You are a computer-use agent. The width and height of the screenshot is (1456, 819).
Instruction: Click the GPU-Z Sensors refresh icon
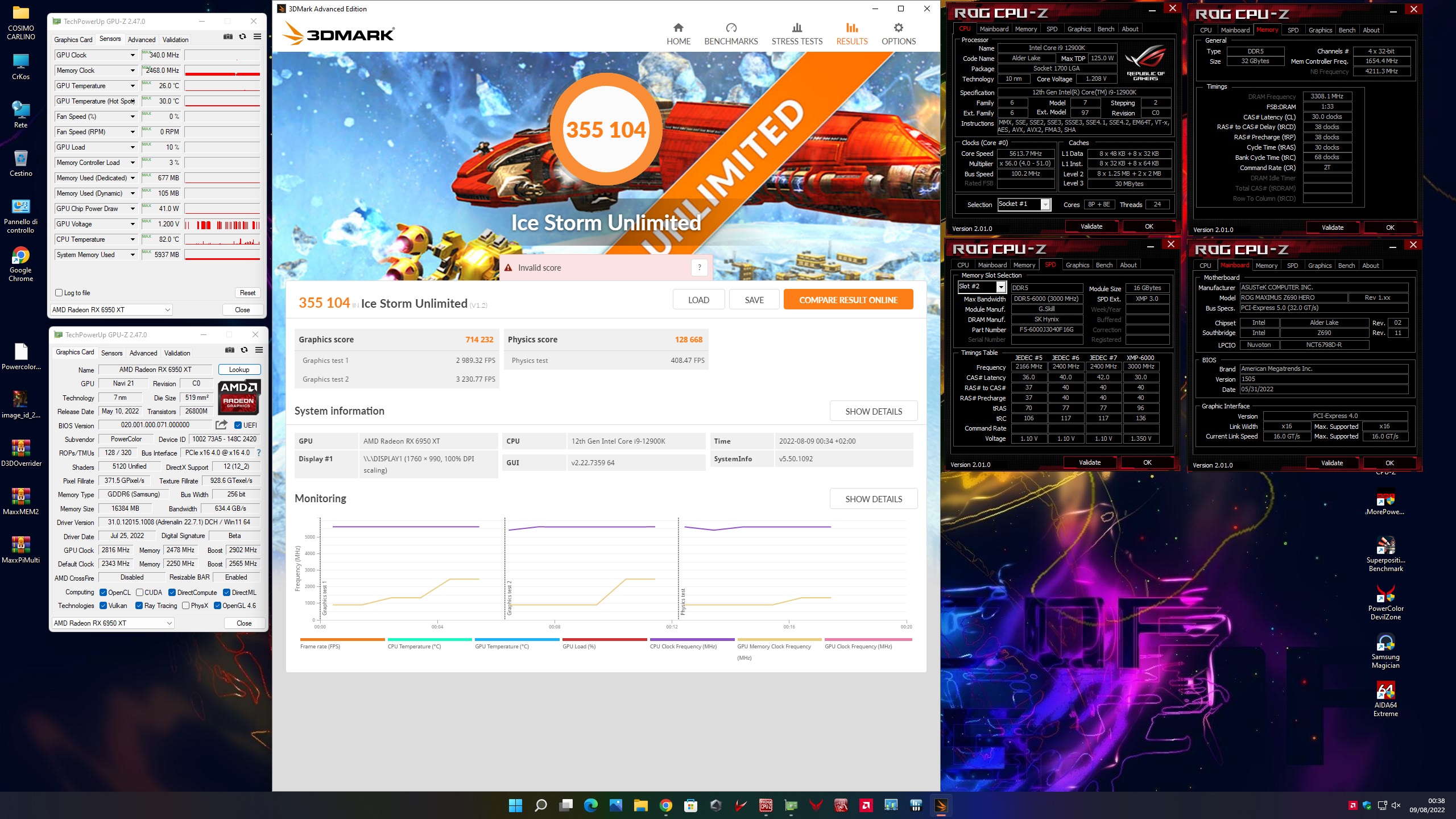coord(243,36)
